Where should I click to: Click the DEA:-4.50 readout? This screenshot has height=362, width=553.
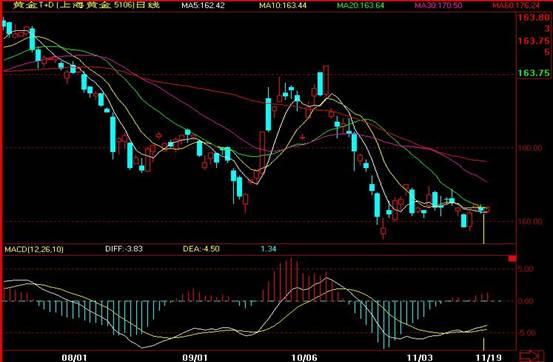[201, 249]
